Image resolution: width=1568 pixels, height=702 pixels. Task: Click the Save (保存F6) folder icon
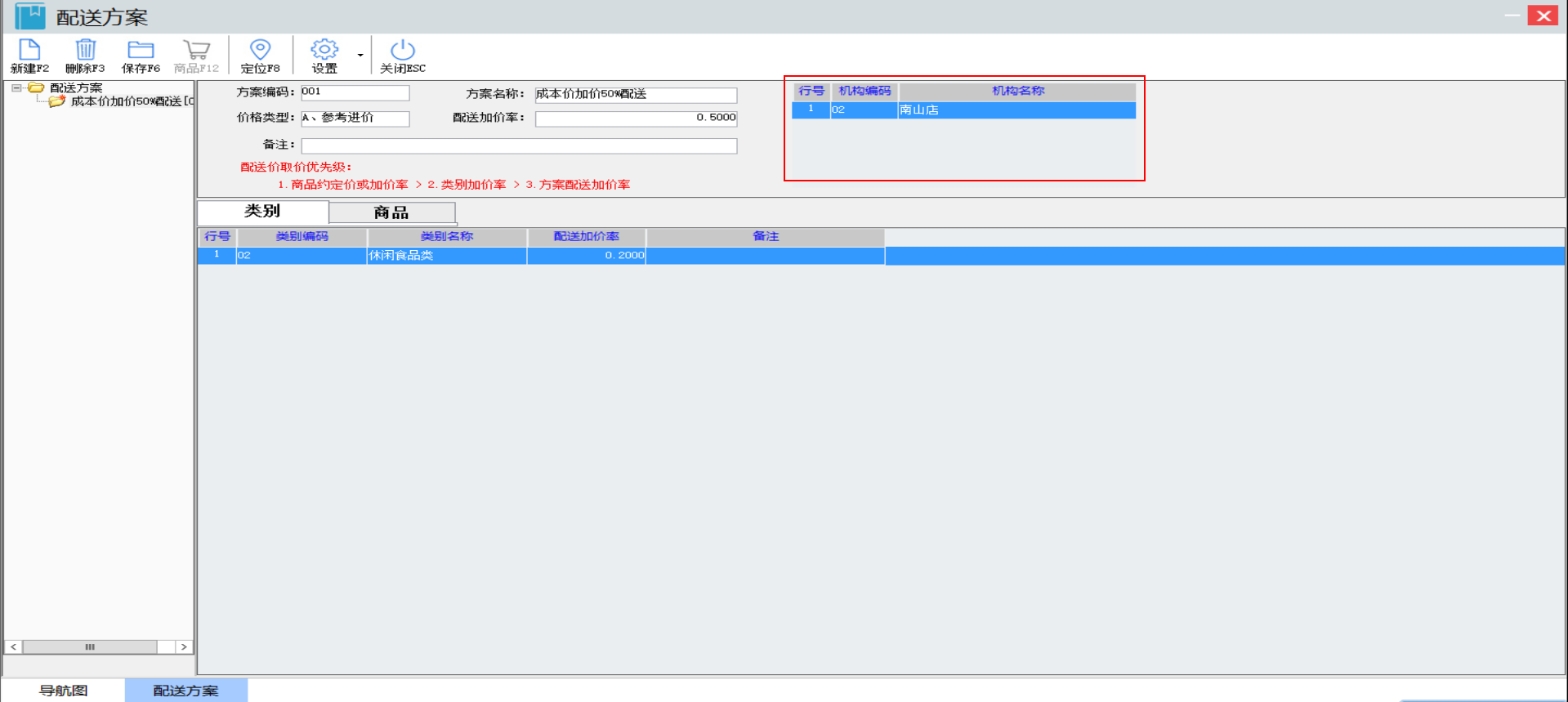141,51
